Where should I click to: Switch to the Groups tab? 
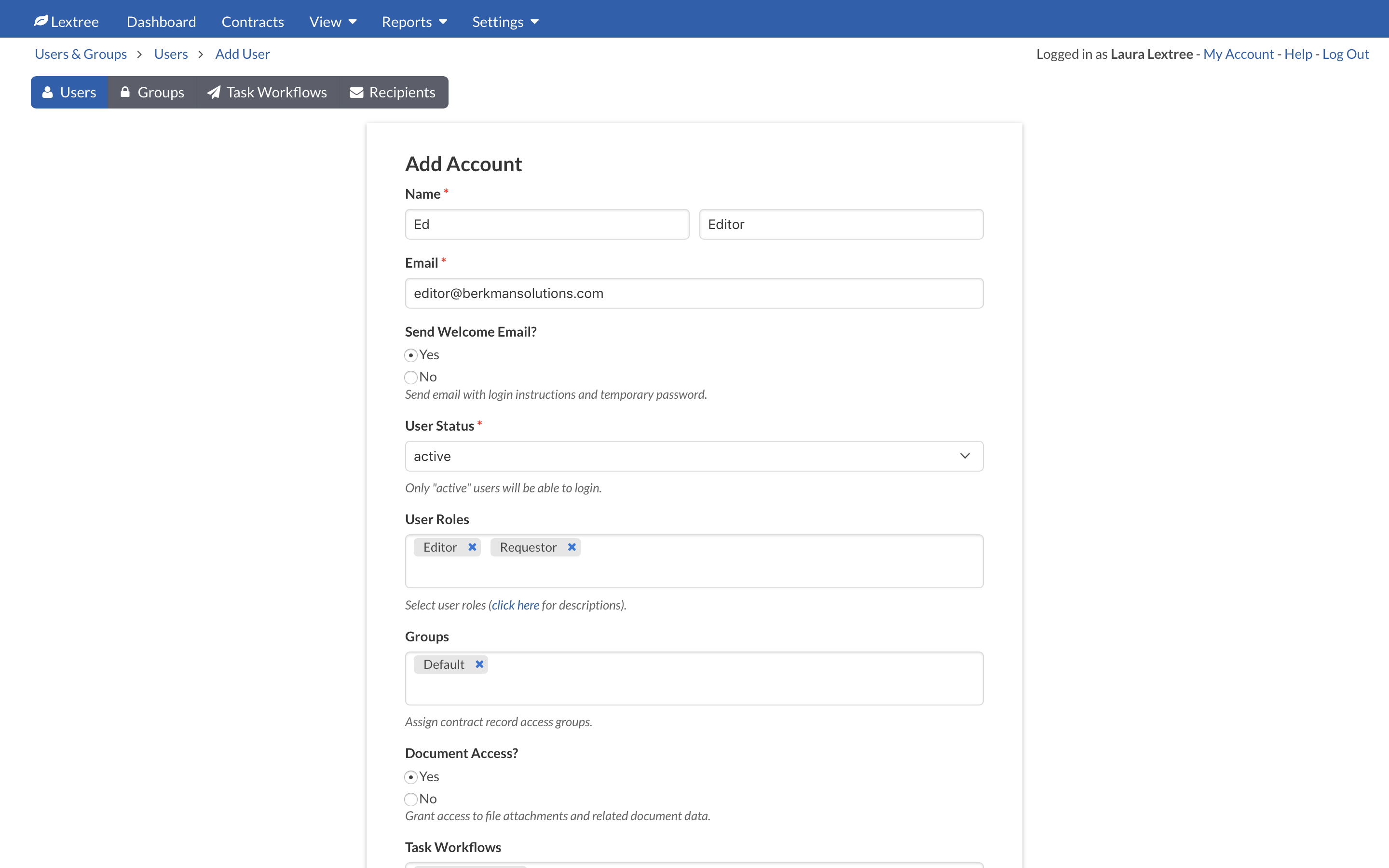pyautogui.click(x=152, y=92)
